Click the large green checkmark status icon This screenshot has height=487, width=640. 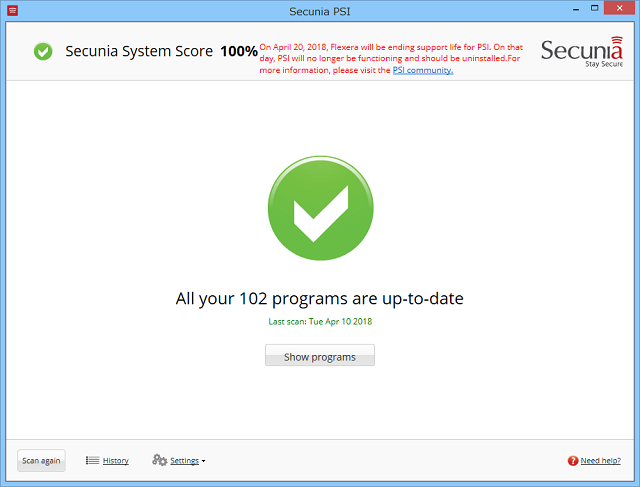point(320,208)
